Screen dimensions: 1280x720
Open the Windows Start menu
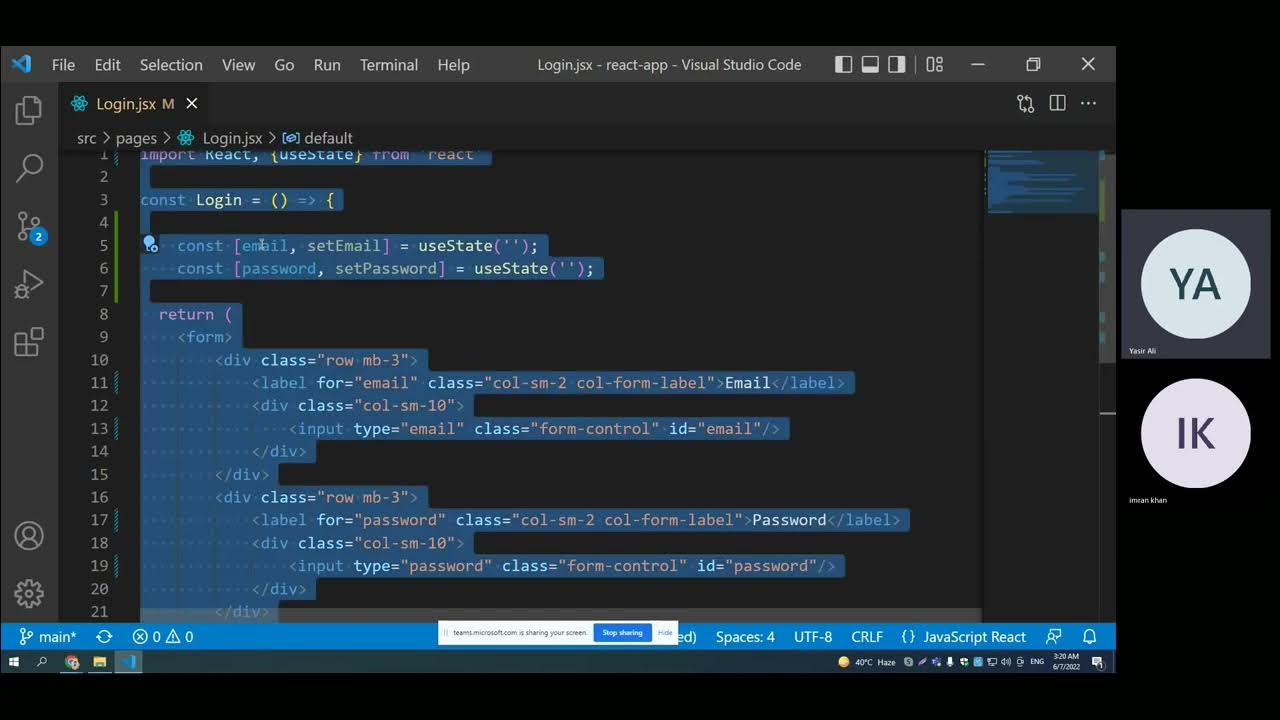(x=15, y=662)
